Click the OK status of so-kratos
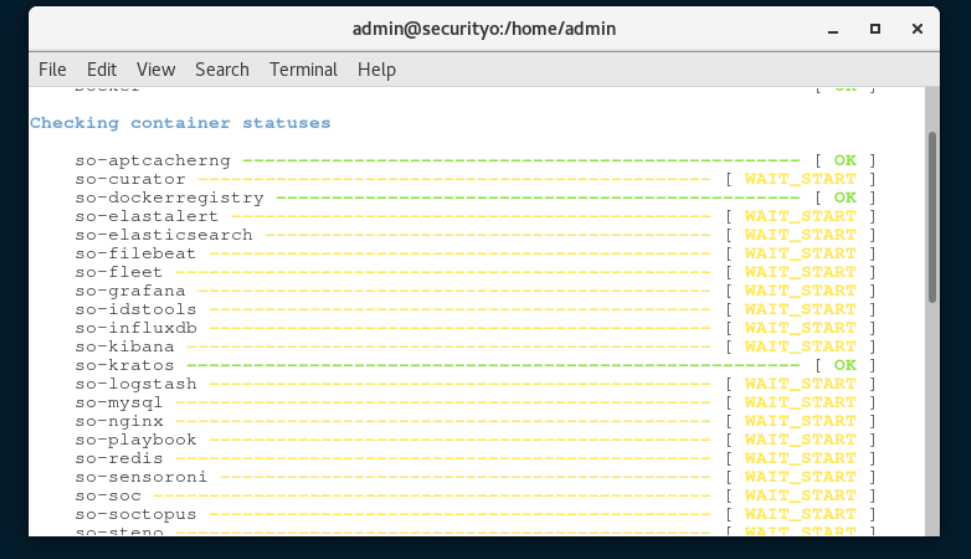This screenshot has width=971, height=559. pyautogui.click(x=845, y=365)
